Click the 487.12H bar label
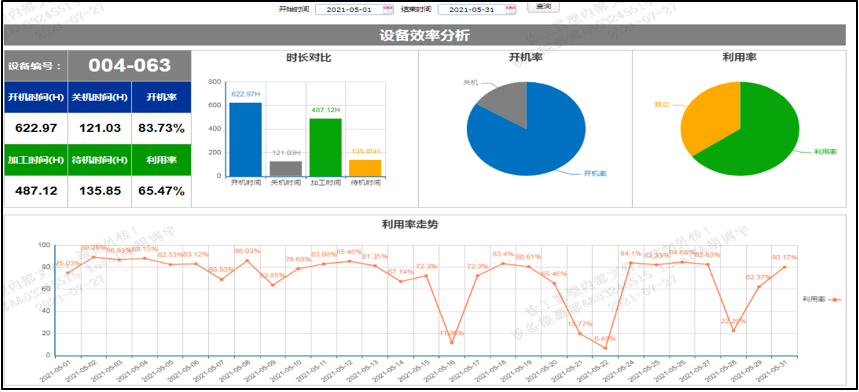The height and width of the screenshot is (392, 859). tap(326, 110)
